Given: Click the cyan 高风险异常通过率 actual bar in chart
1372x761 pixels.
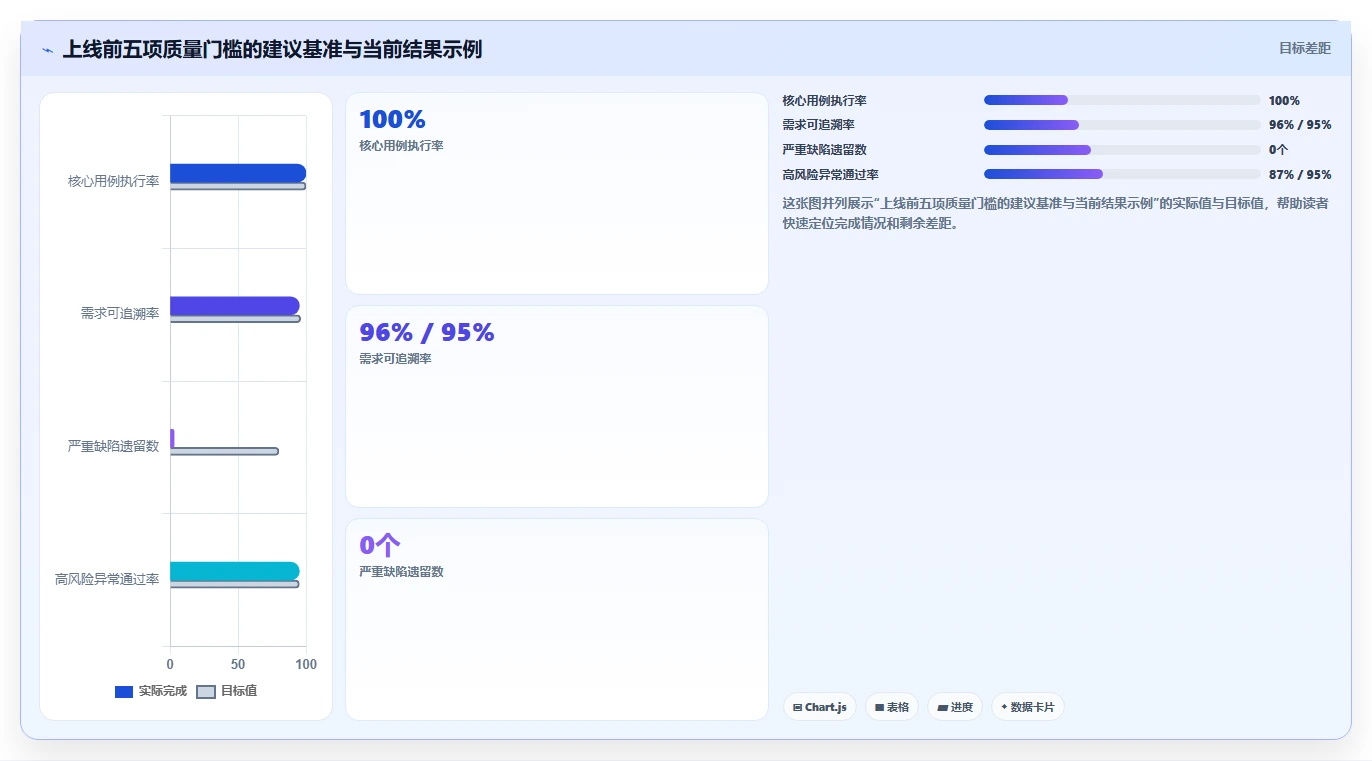Looking at the screenshot, I should [x=235, y=571].
